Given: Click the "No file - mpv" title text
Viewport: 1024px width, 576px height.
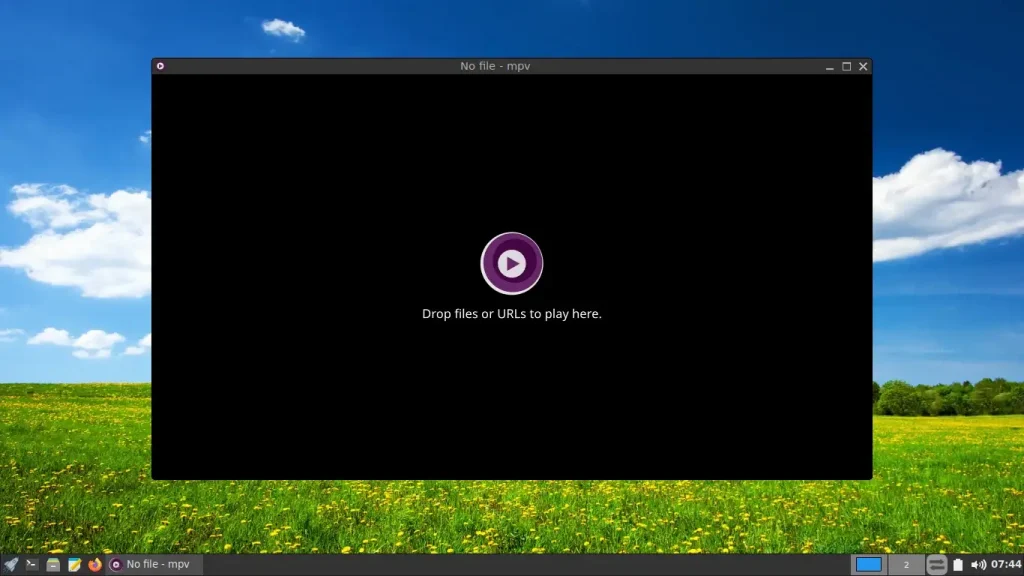Looking at the screenshot, I should point(495,66).
